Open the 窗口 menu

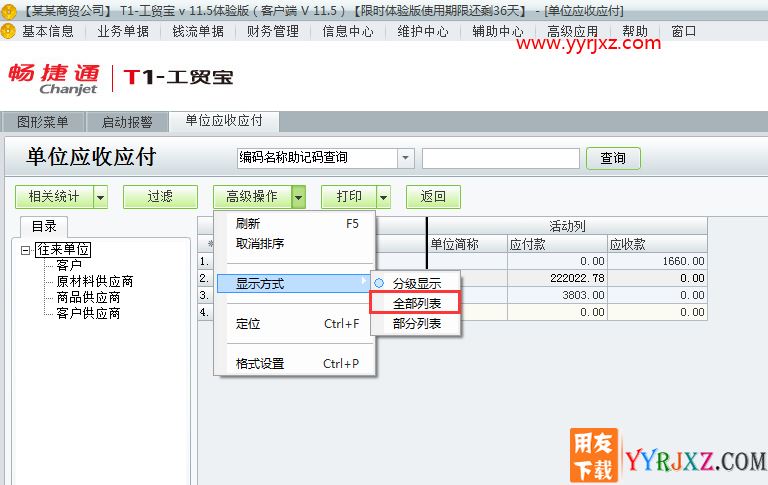(684, 32)
